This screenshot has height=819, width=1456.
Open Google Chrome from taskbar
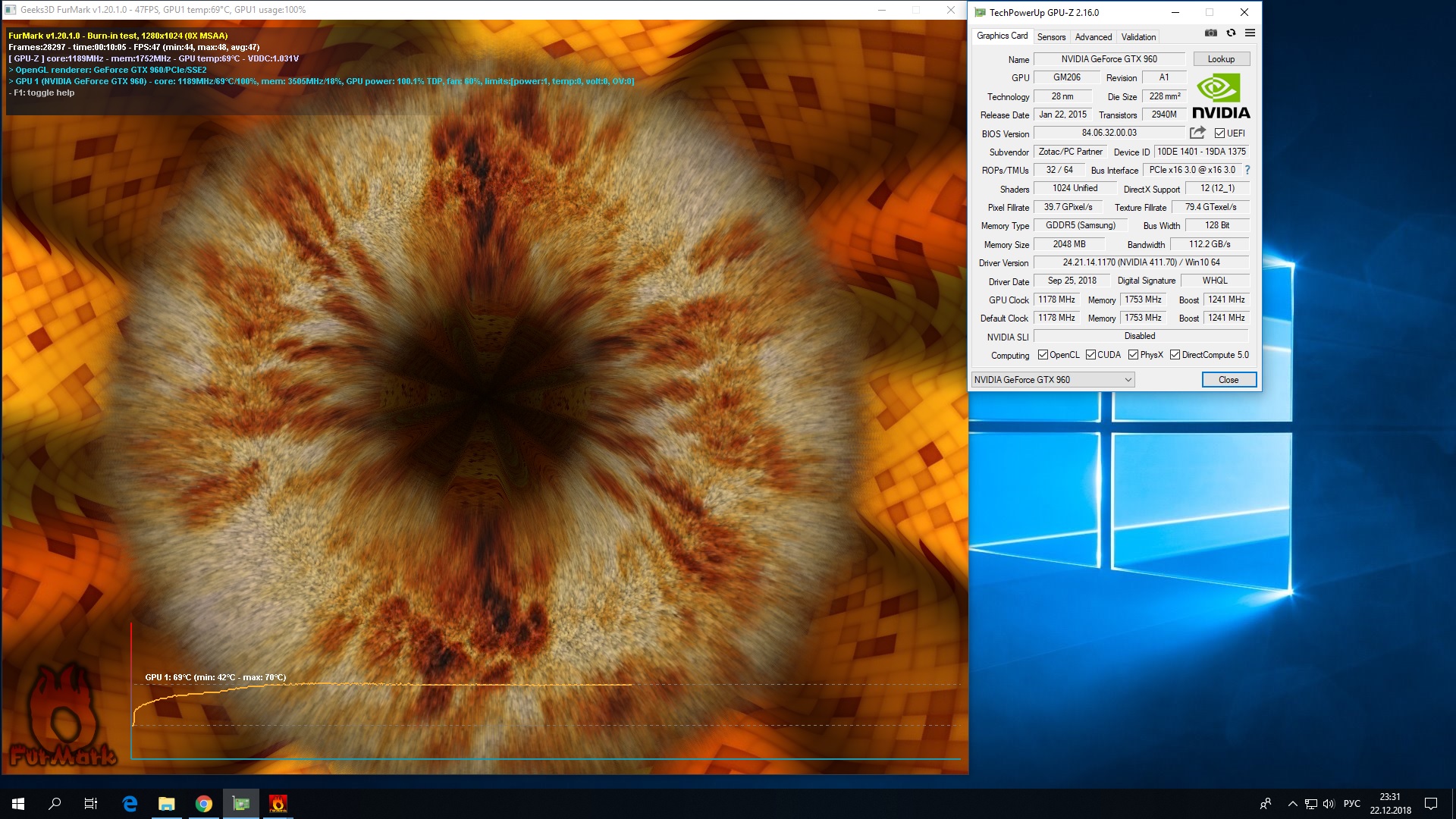pos(203,804)
